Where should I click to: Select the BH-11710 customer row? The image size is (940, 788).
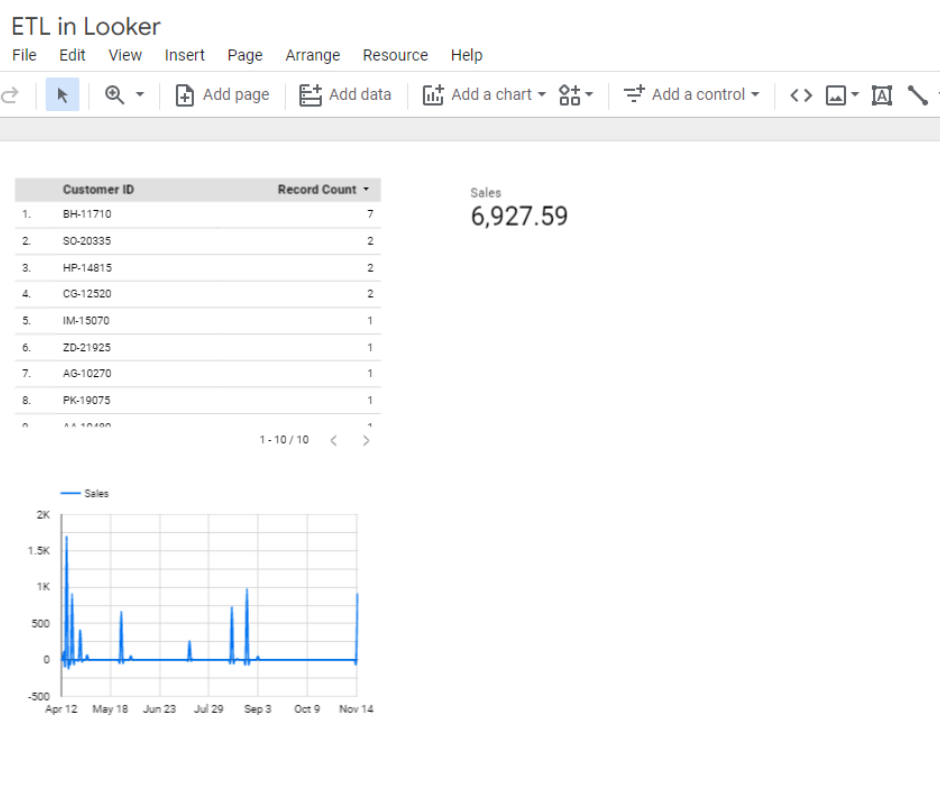pos(198,214)
